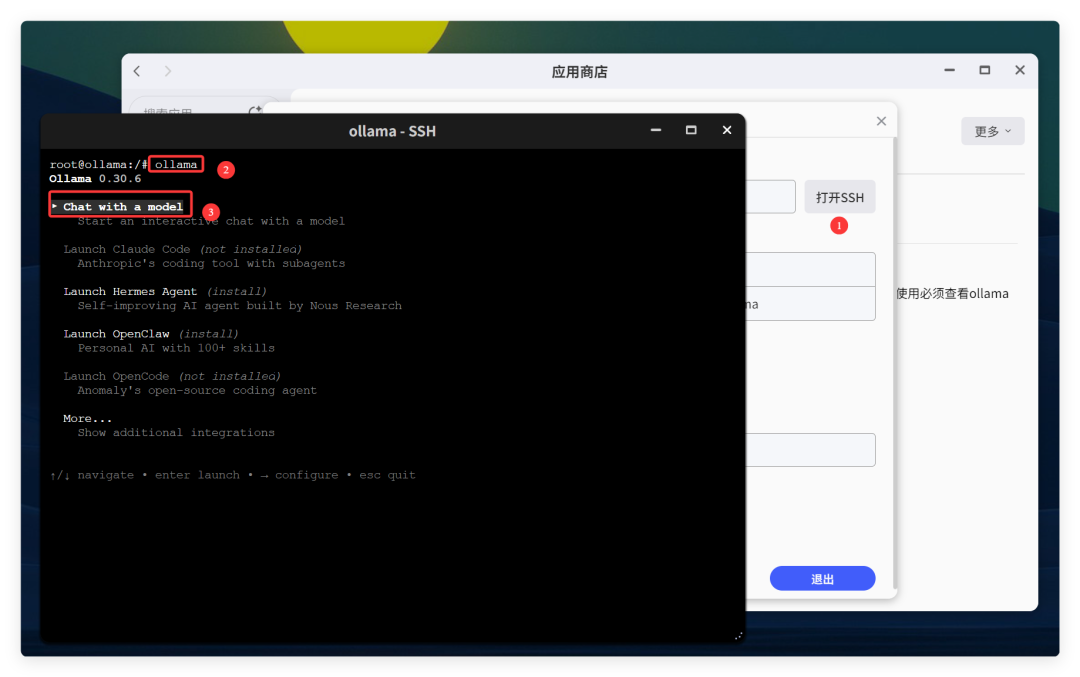Maximize the 应用商店 window
The height and width of the screenshot is (677, 1080).
pyautogui.click(x=984, y=70)
